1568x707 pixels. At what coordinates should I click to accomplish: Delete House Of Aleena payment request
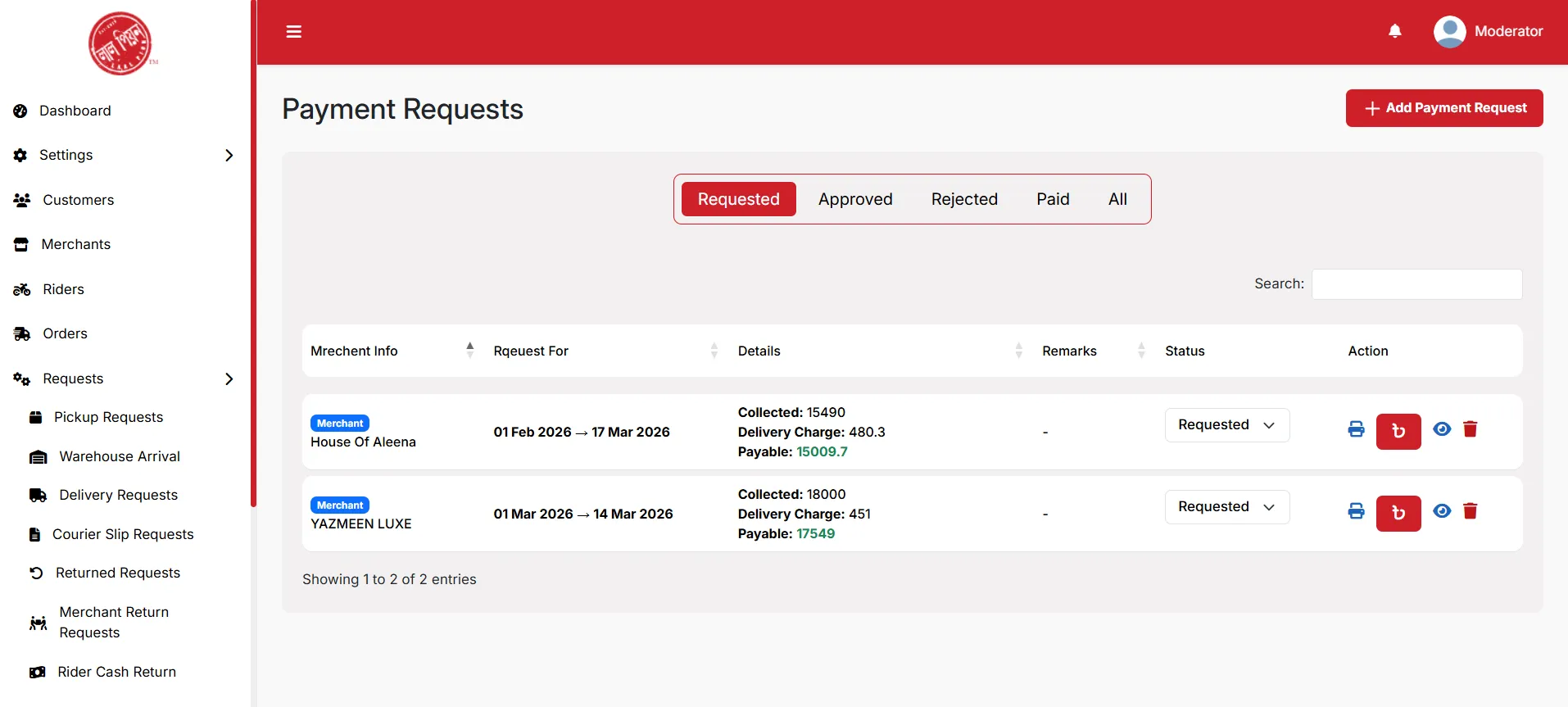pyautogui.click(x=1471, y=429)
